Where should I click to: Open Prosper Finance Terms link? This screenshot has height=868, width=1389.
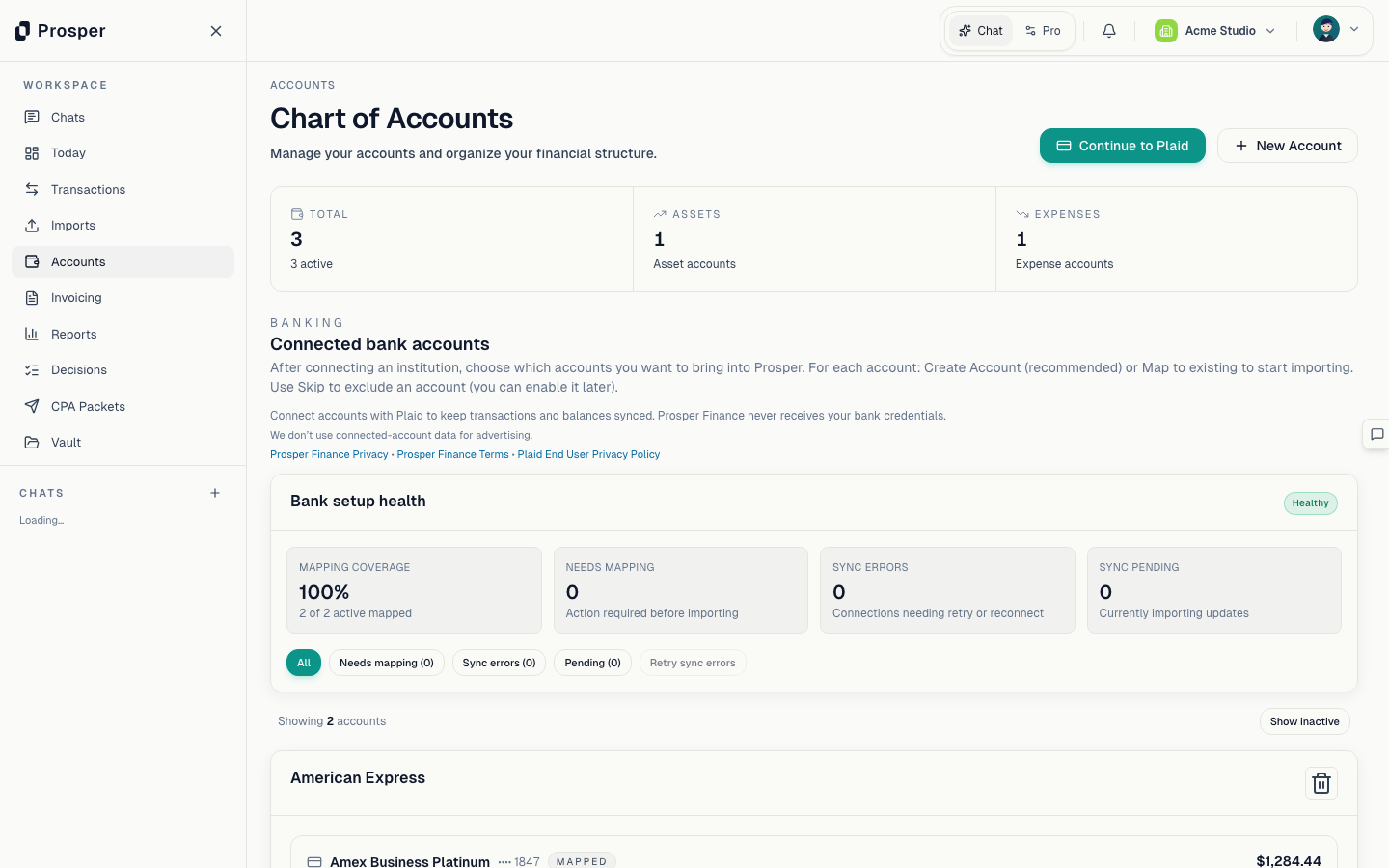coord(452,454)
